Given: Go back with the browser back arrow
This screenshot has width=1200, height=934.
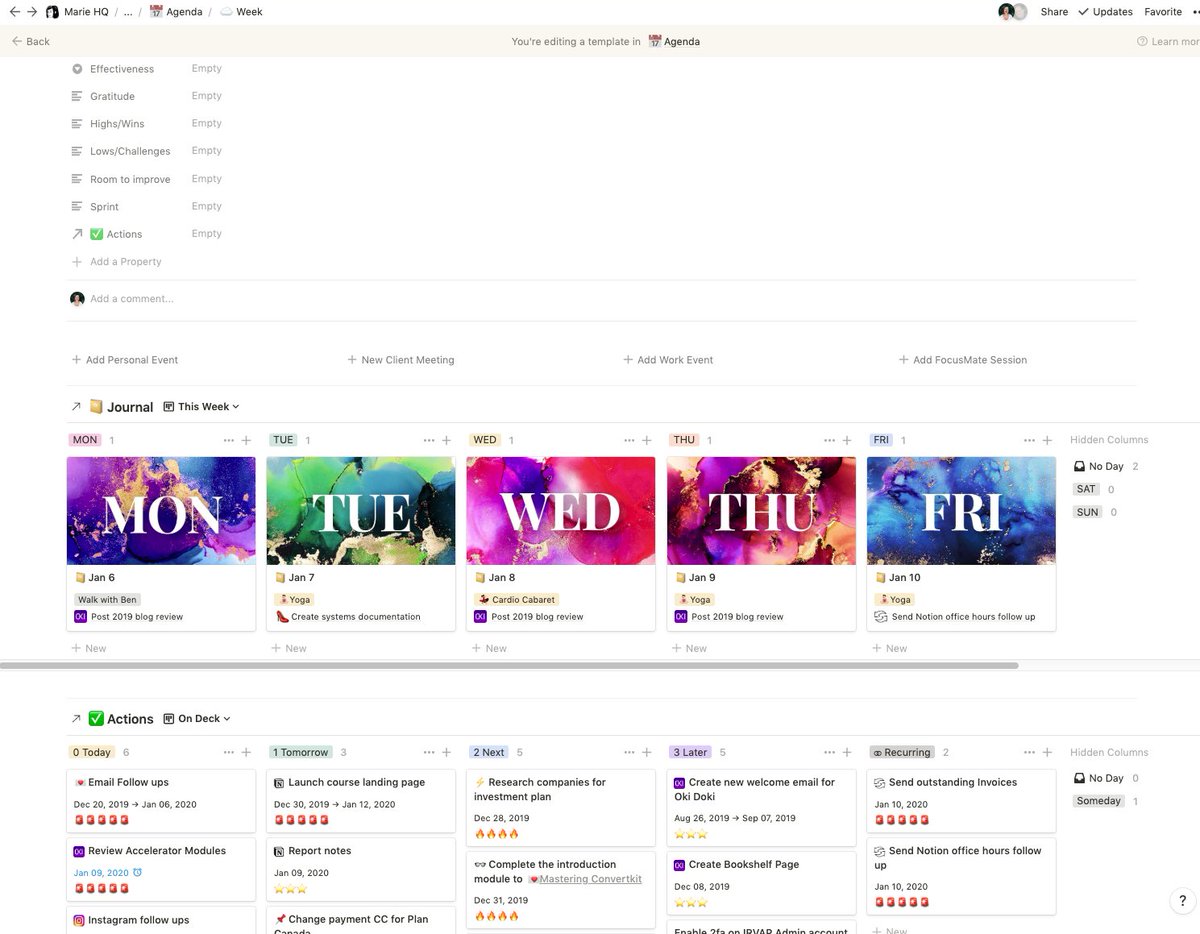Looking at the screenshot, I should coord(14,12).
